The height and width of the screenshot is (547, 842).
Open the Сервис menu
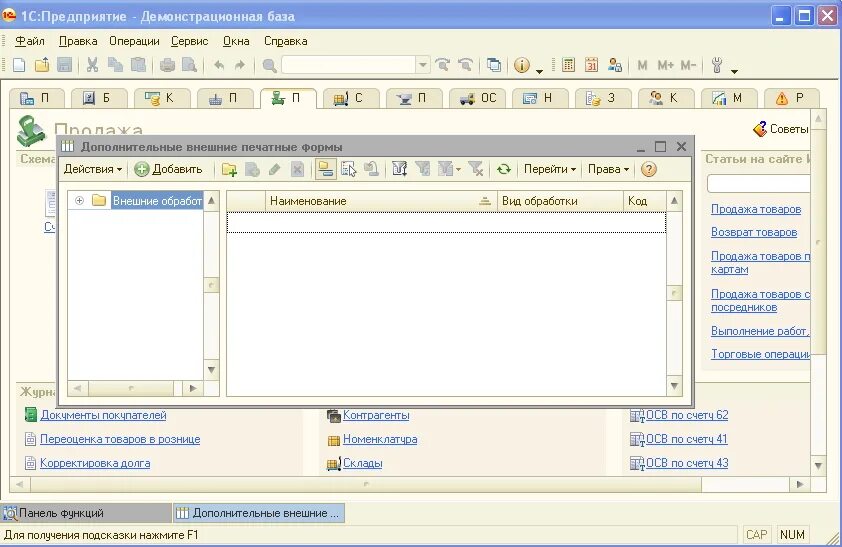[190, 41]
